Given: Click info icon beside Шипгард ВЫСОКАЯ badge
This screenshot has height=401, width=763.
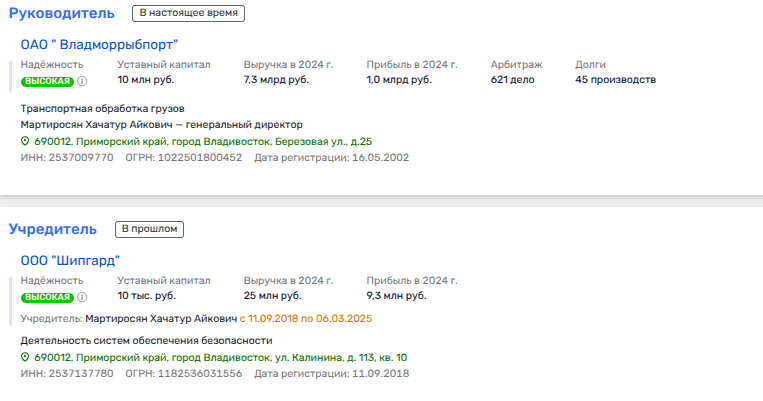Looking at the screenshot, I should pyautogui.click(x=83, y=298).
